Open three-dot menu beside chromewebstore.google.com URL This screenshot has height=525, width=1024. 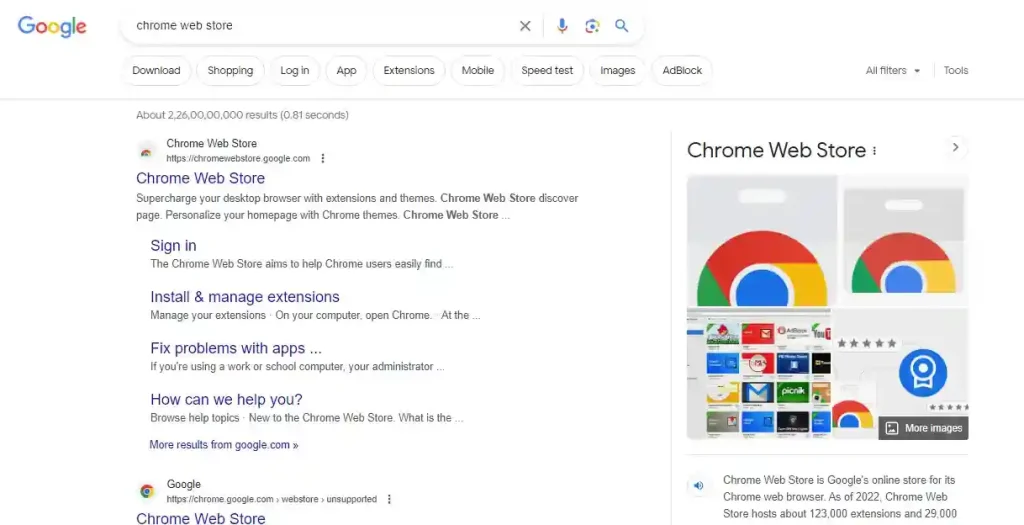(323, 159)
